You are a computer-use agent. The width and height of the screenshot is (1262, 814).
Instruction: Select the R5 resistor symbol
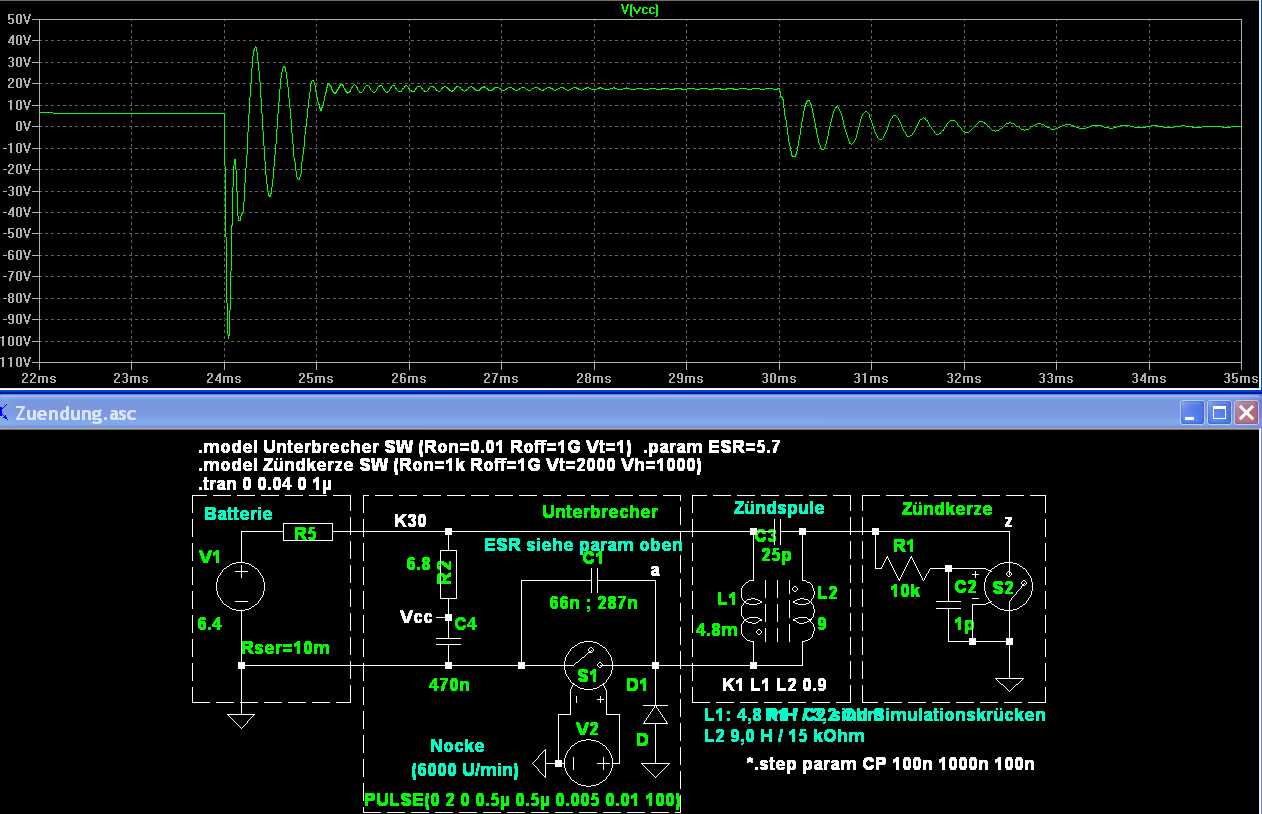pos(305,533)
